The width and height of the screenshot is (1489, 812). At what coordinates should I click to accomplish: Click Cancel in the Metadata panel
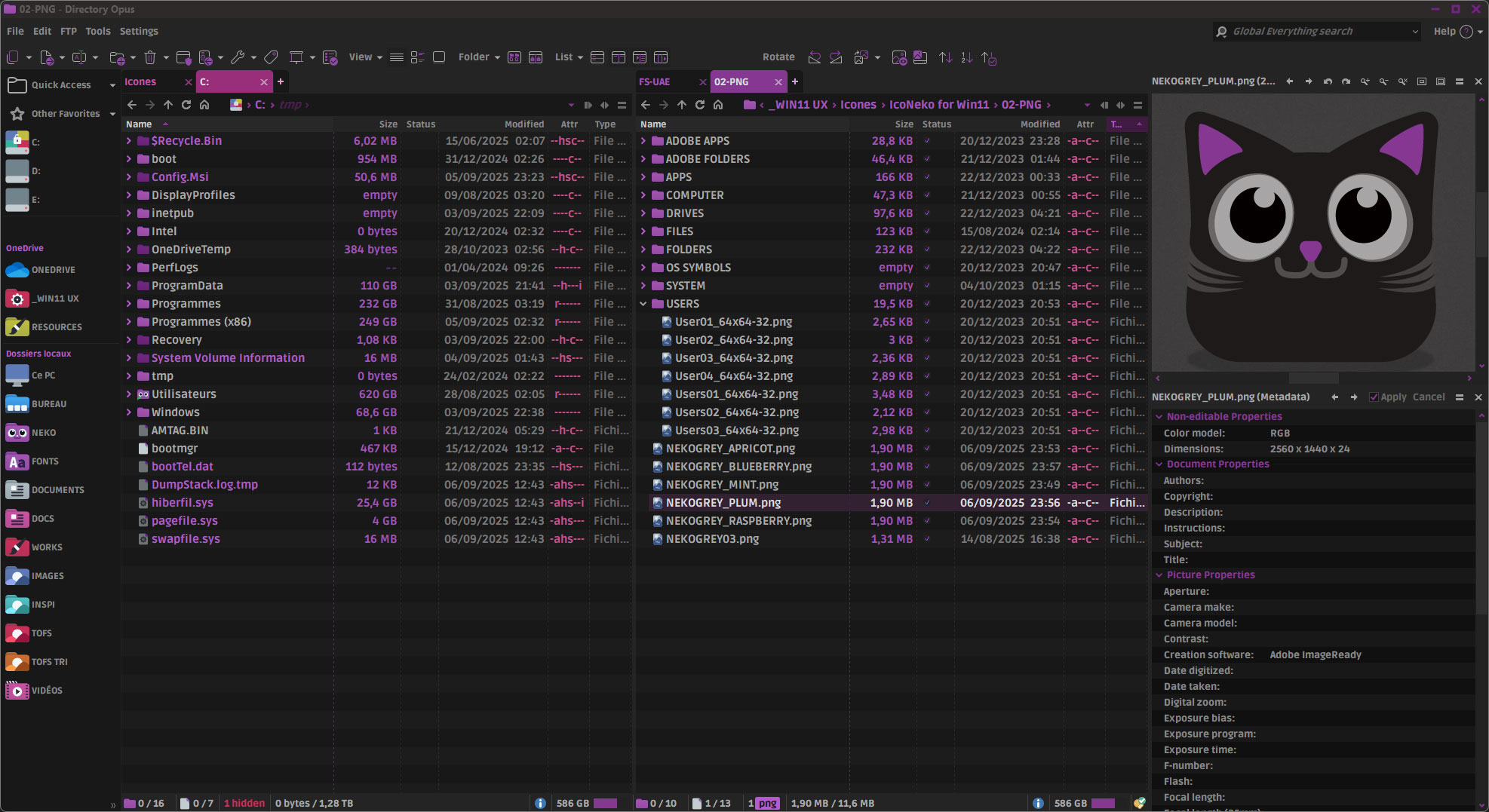[x=1428, y=397]
